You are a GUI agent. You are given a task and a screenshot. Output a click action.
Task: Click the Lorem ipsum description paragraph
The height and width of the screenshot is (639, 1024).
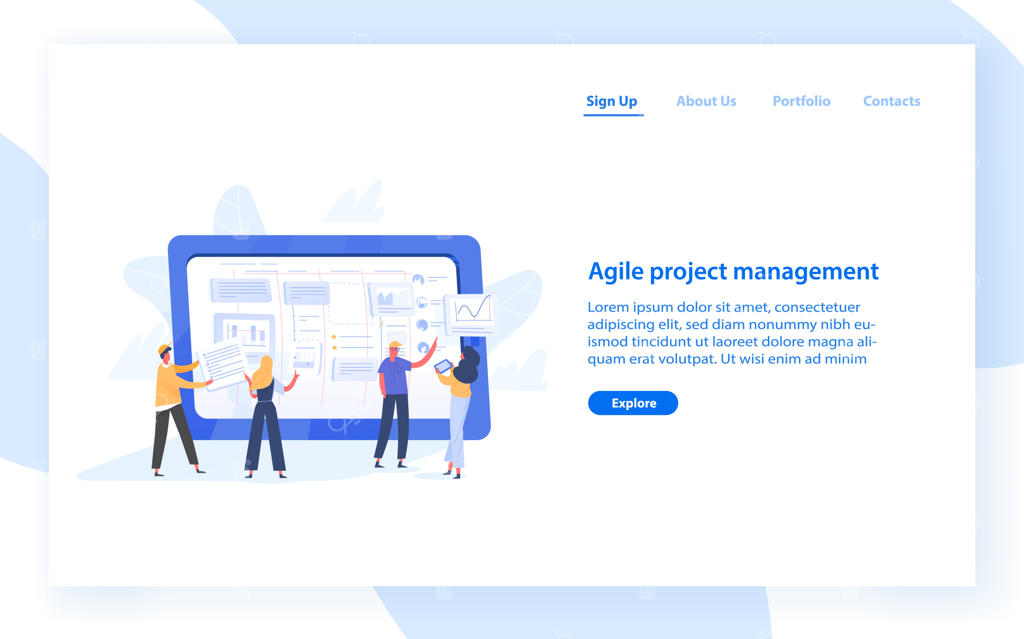731,333
